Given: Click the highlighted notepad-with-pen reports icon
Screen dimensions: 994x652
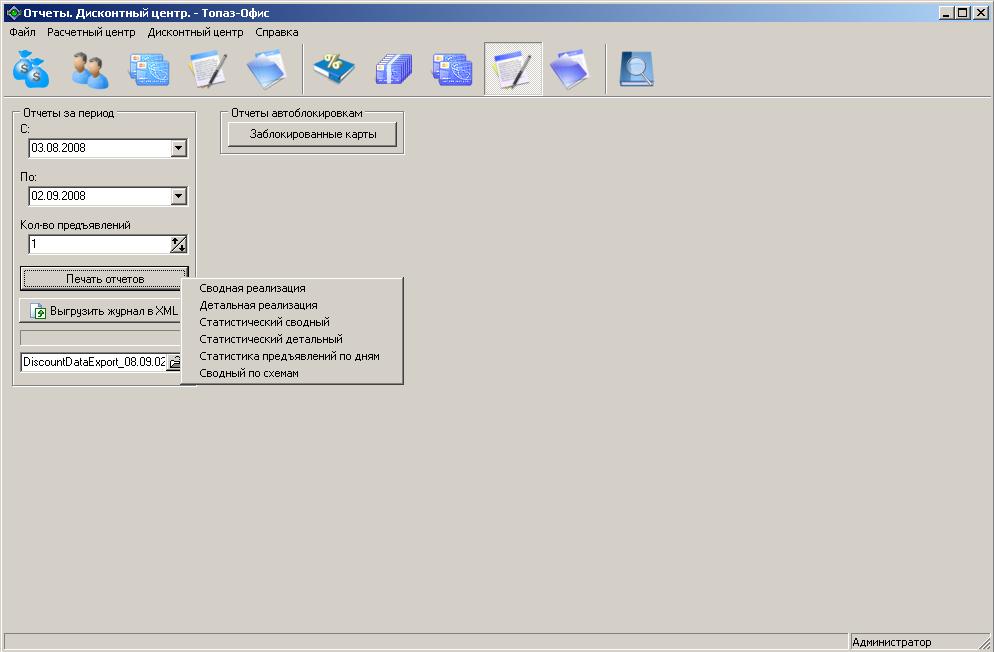Looking at the screenshot, I should pyautogui.click(x=513, y=68).
